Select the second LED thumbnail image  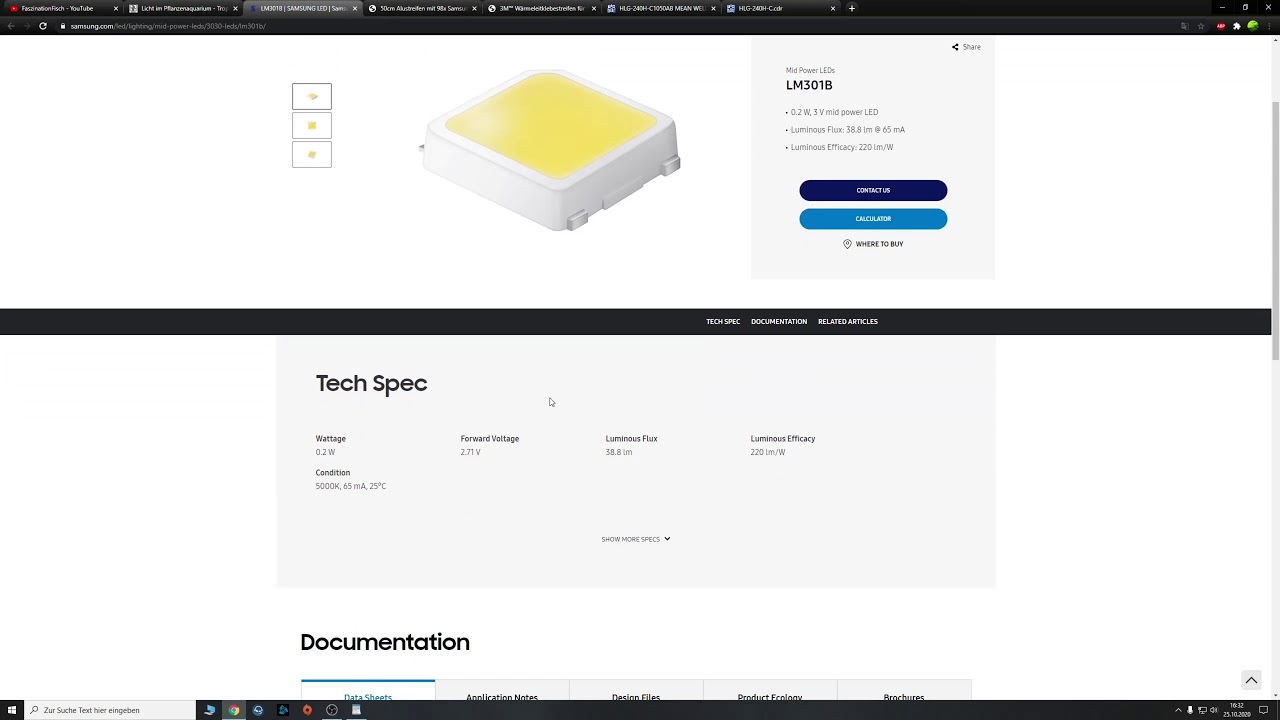tap(312, 125)
